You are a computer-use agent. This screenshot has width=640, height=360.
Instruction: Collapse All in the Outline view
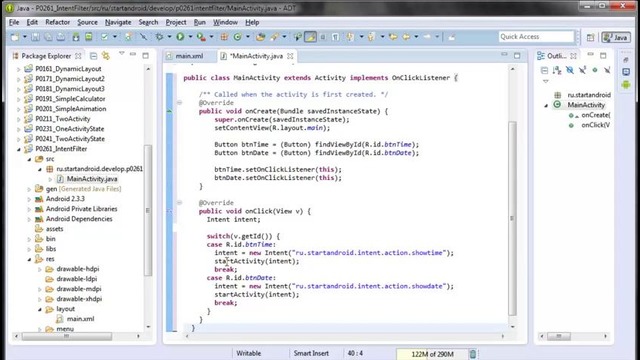(544, 71)
